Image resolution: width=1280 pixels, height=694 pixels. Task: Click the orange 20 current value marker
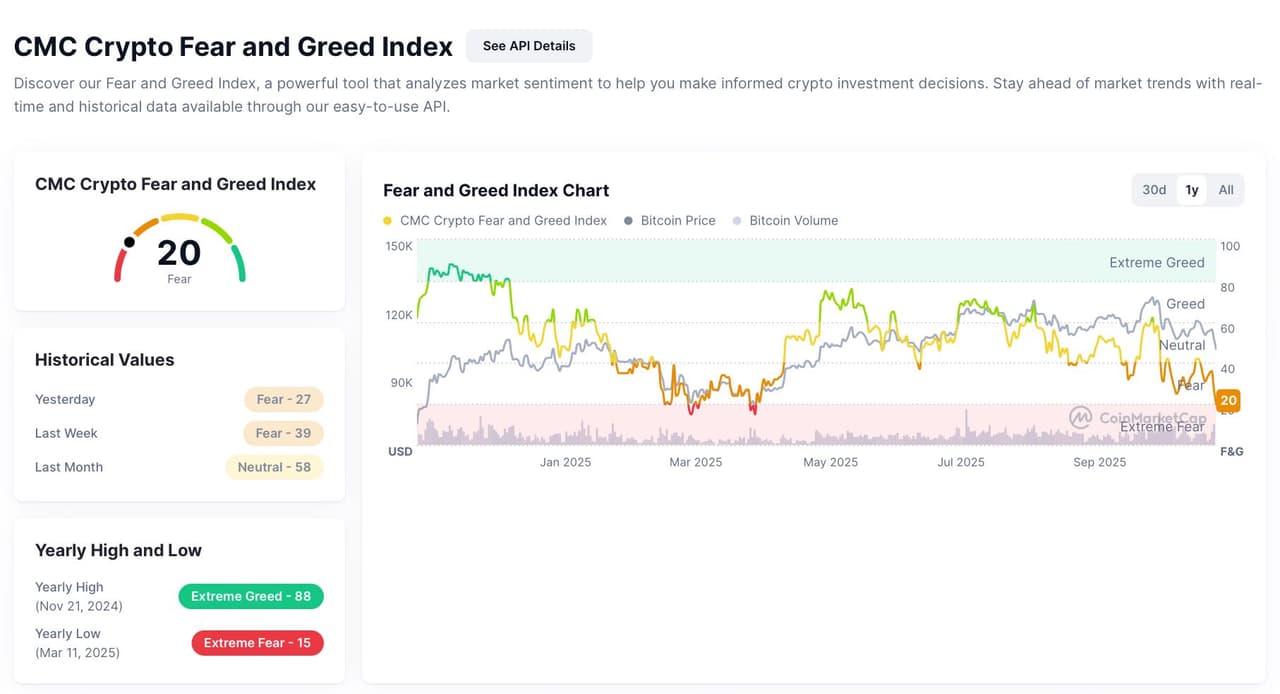1228,401
